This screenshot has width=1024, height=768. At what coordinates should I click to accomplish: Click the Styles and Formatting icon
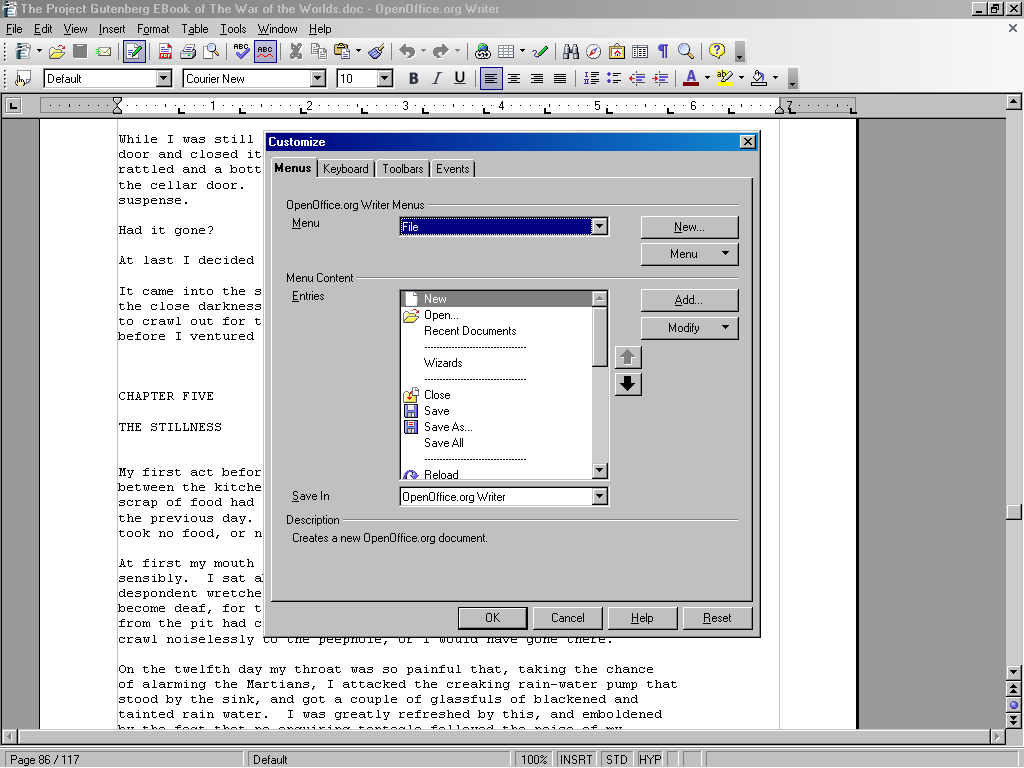point(22,78)
